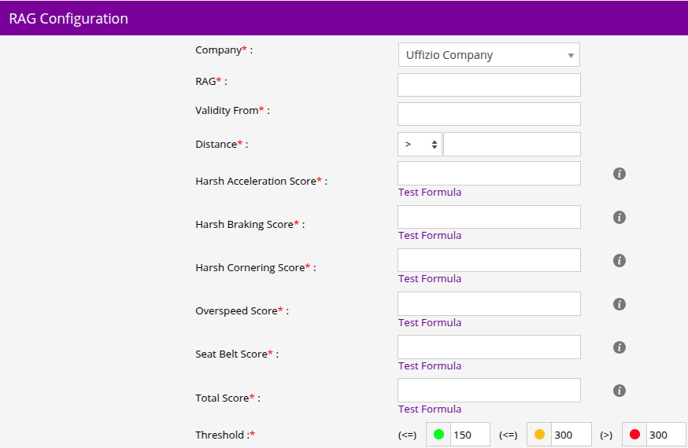Click Test Formula under Harsh Braking Score

point(430,236)
